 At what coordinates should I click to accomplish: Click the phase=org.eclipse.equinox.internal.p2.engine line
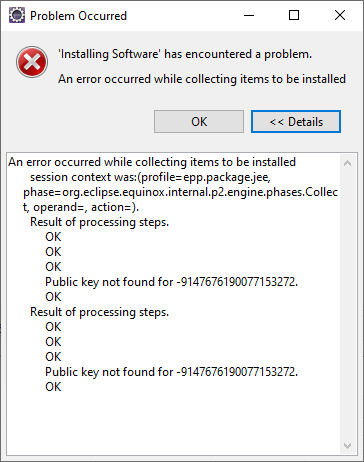tap(180, 192)
